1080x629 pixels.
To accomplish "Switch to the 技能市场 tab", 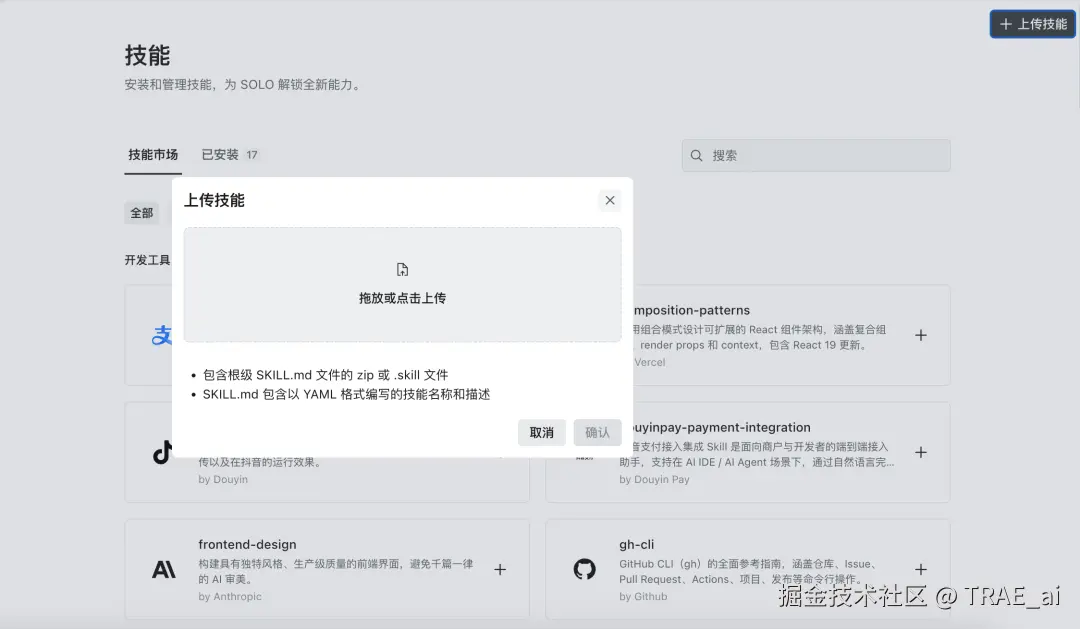I will (153, 155).
